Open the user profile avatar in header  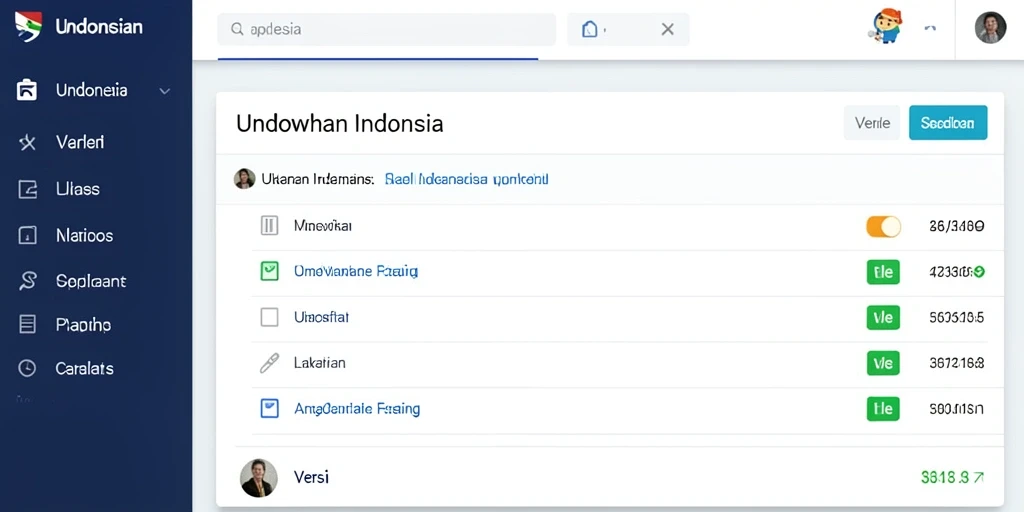coord(990,27)
